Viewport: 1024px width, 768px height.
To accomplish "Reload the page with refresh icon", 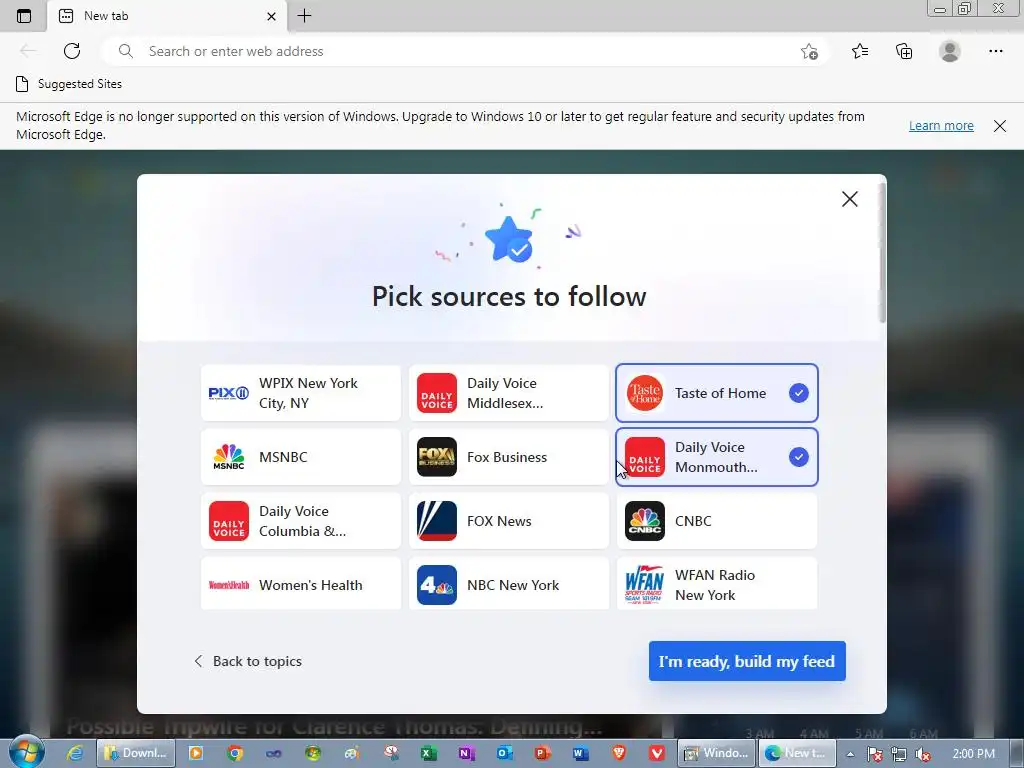I will tap(72, 51).
